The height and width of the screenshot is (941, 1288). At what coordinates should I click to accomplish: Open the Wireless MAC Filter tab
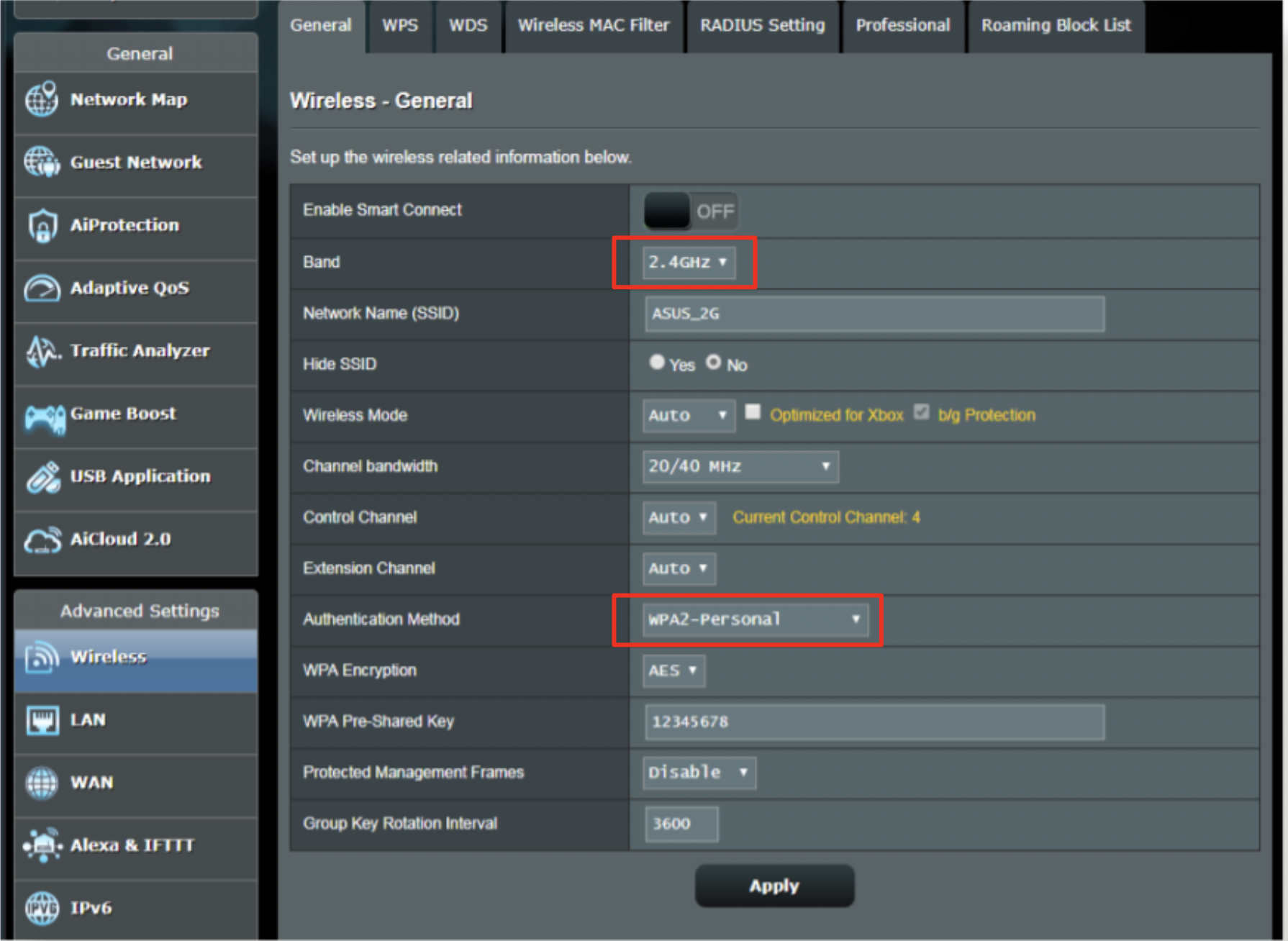[x=593, y=26]
